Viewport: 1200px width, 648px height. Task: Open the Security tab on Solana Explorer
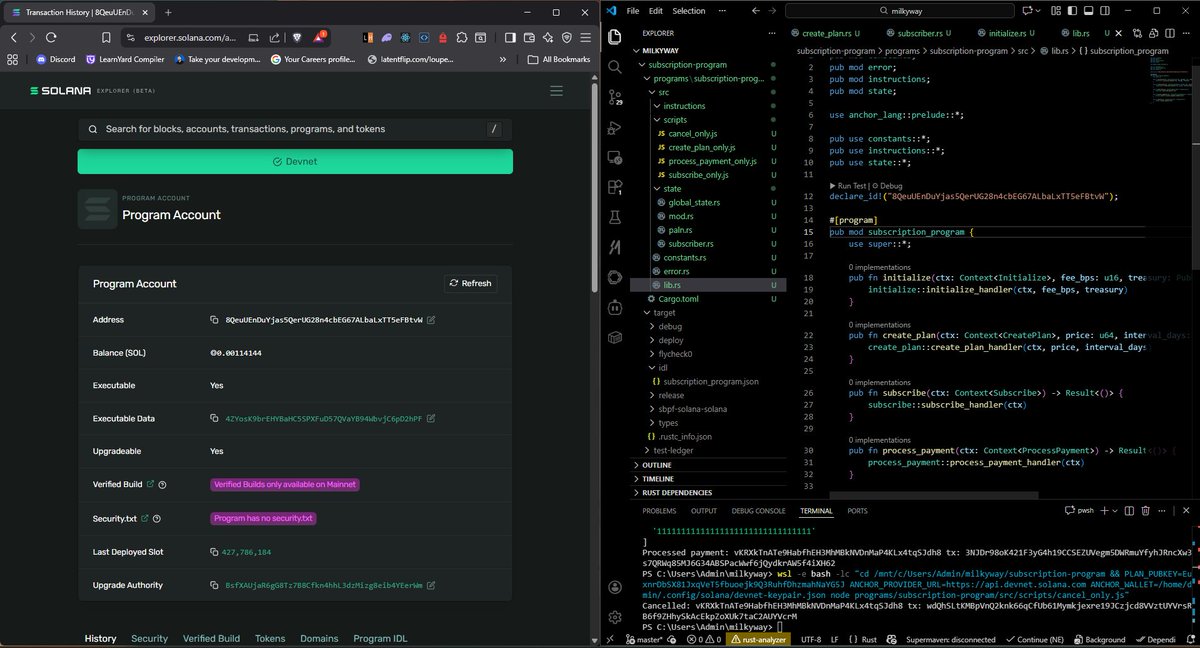coord(150,638)
